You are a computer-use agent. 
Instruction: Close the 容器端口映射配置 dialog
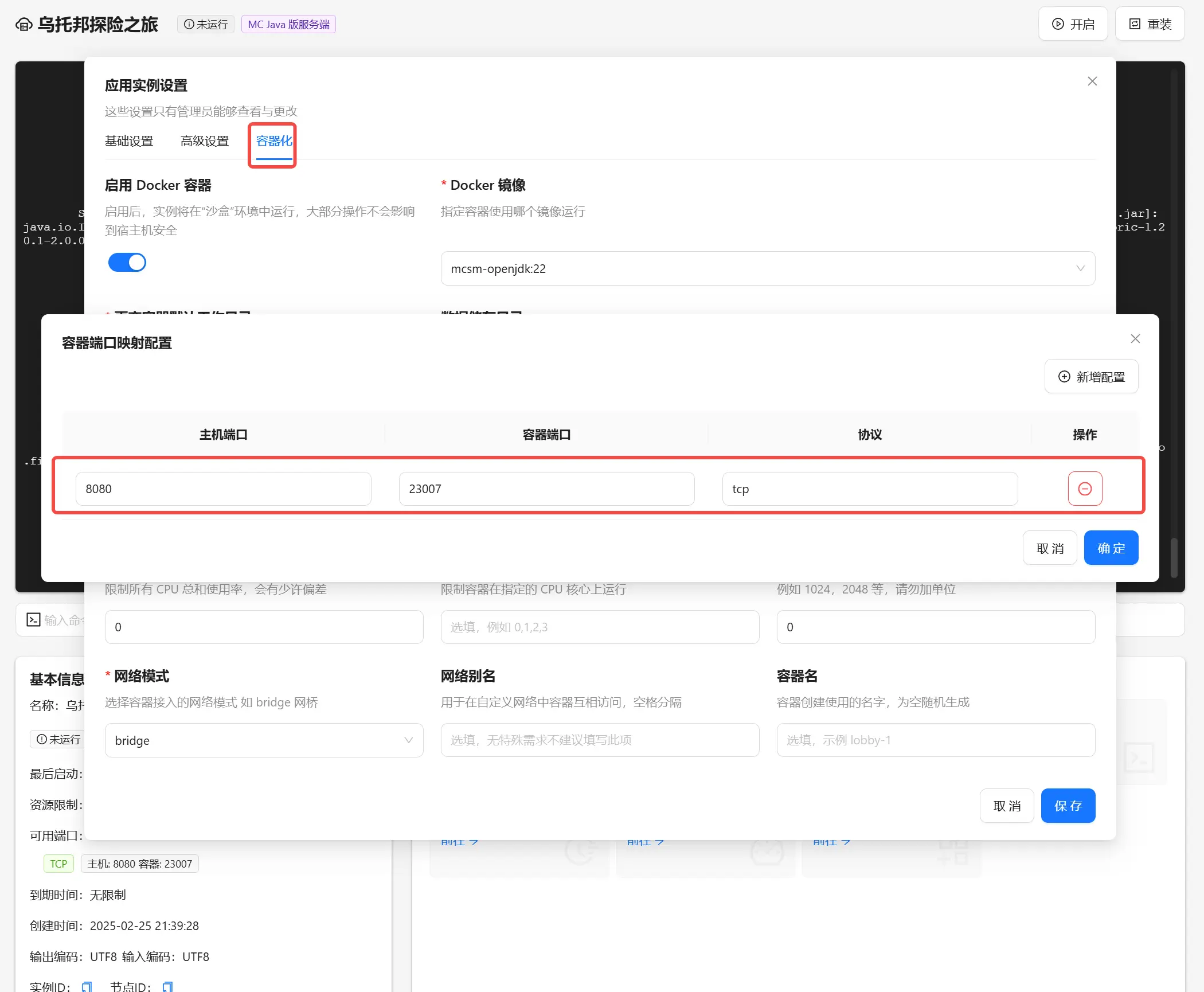1135,339
